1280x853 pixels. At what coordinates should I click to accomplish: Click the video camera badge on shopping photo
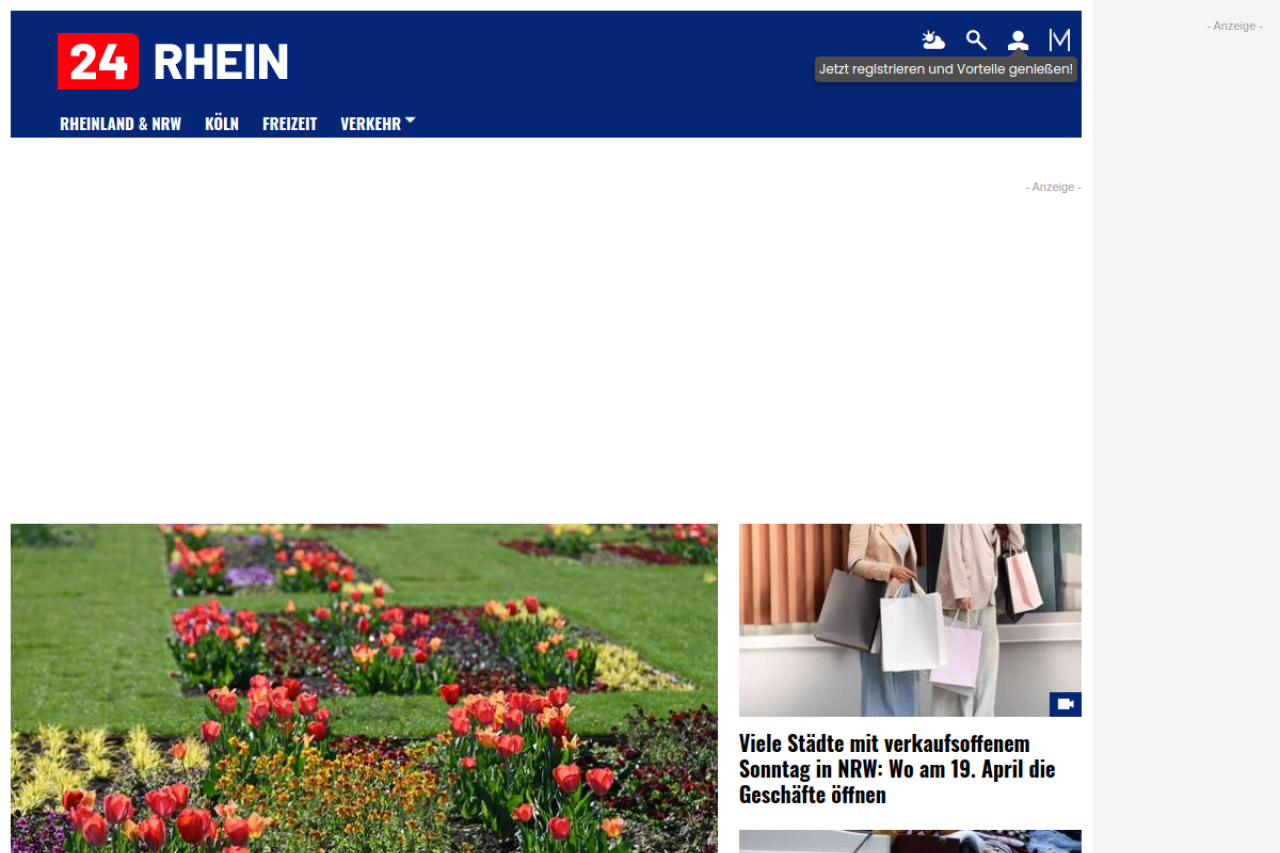click(1065, 704)
